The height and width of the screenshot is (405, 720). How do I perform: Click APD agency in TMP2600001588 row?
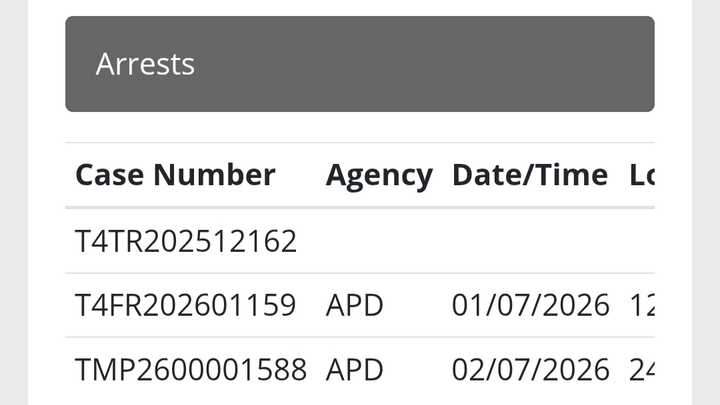click(355, 369)
